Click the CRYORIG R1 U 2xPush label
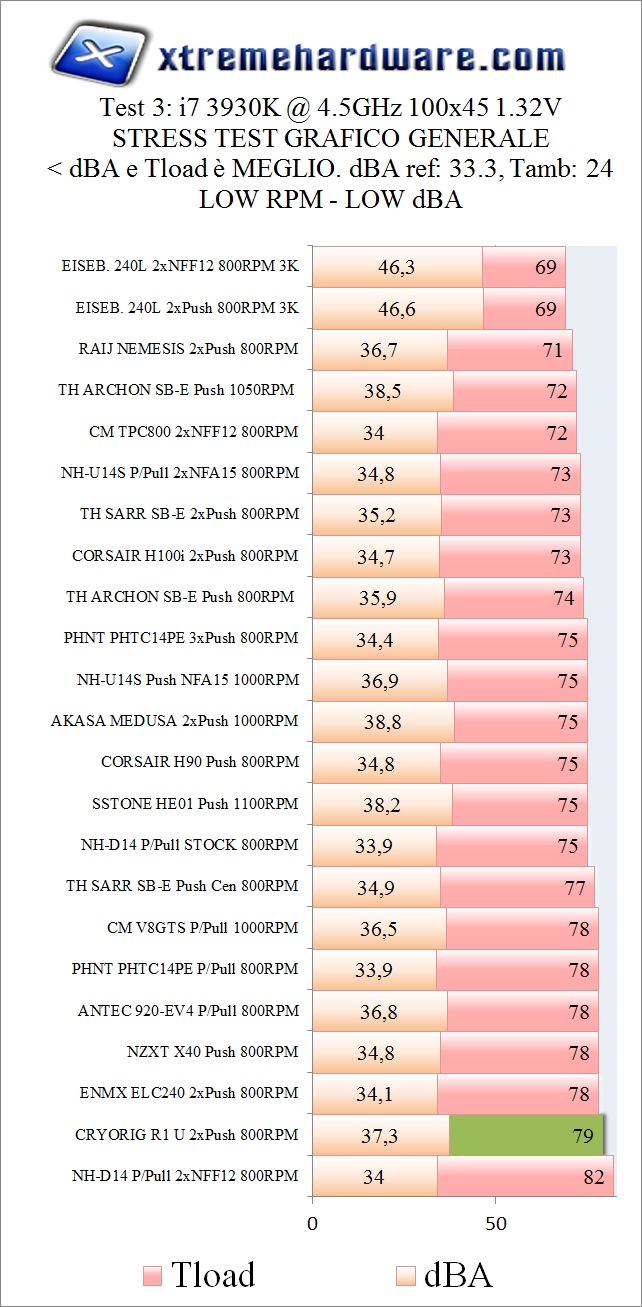The height and width of the screenshot is (1307, 642). (x=186, y=1134)
